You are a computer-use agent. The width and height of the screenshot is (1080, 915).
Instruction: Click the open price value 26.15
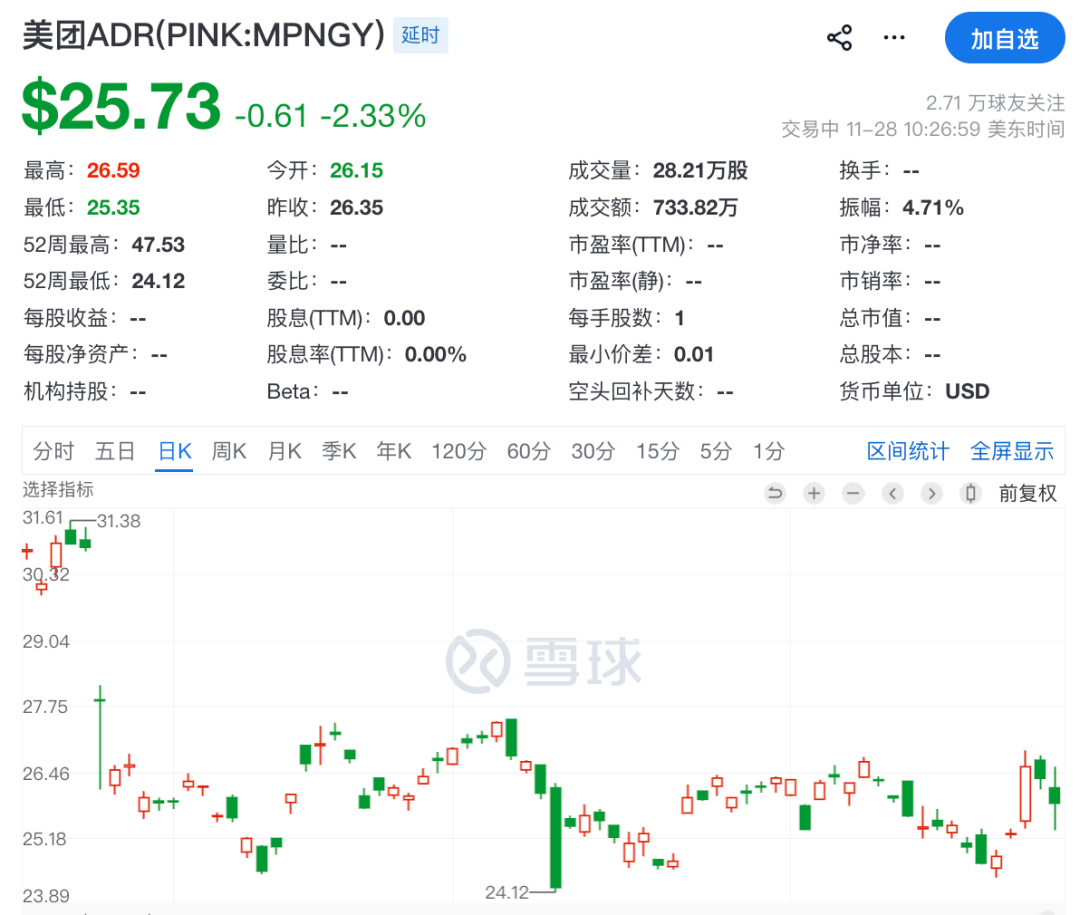[x=356, y=170]
